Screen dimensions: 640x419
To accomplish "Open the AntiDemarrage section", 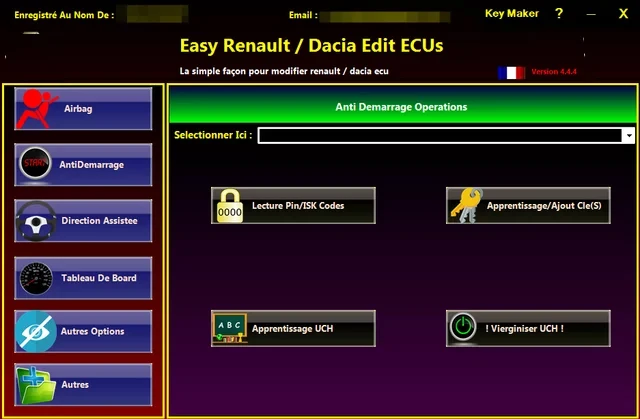I will (83, 165).
